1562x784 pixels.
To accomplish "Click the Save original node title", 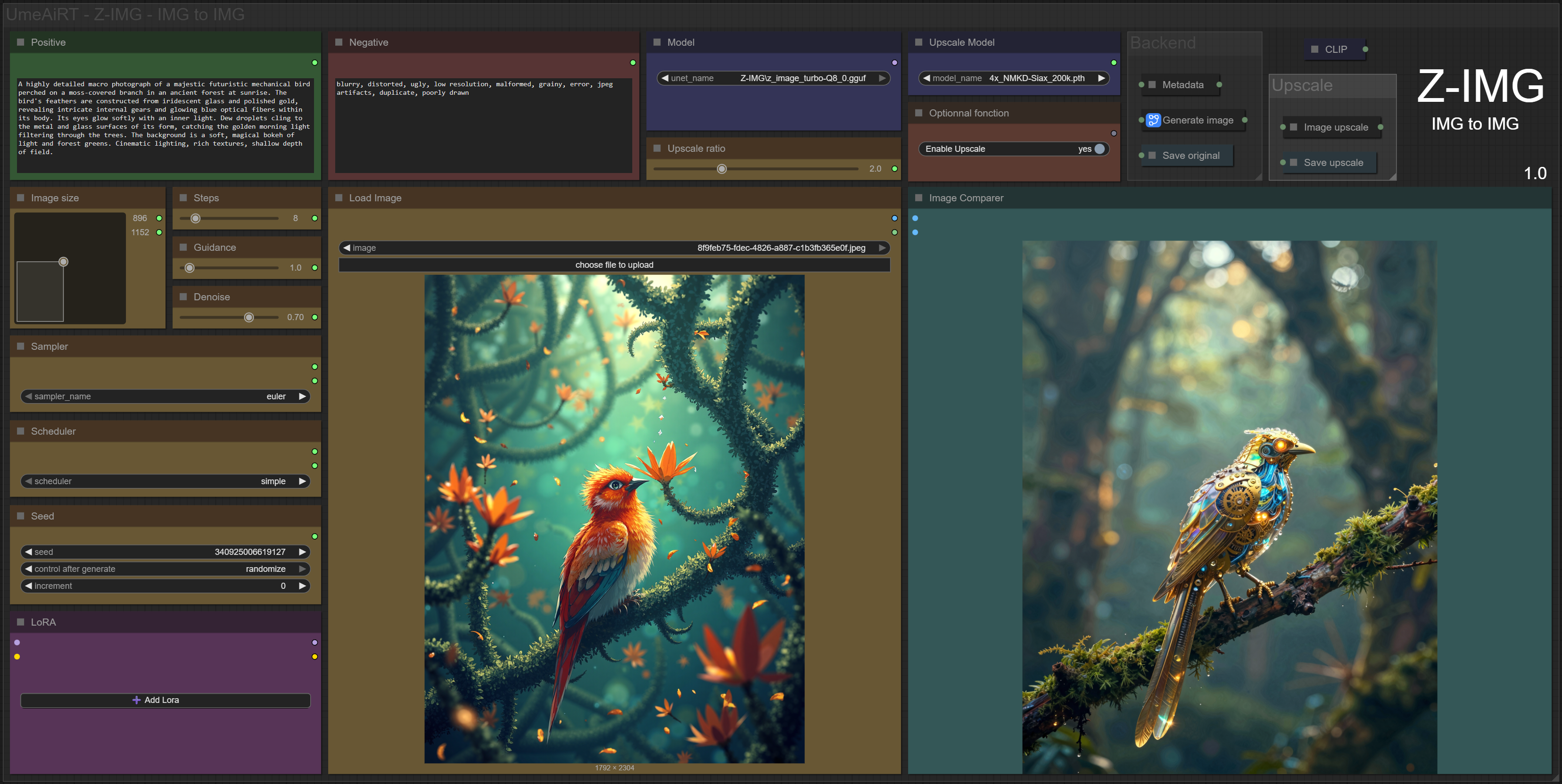I will 1190,156.
